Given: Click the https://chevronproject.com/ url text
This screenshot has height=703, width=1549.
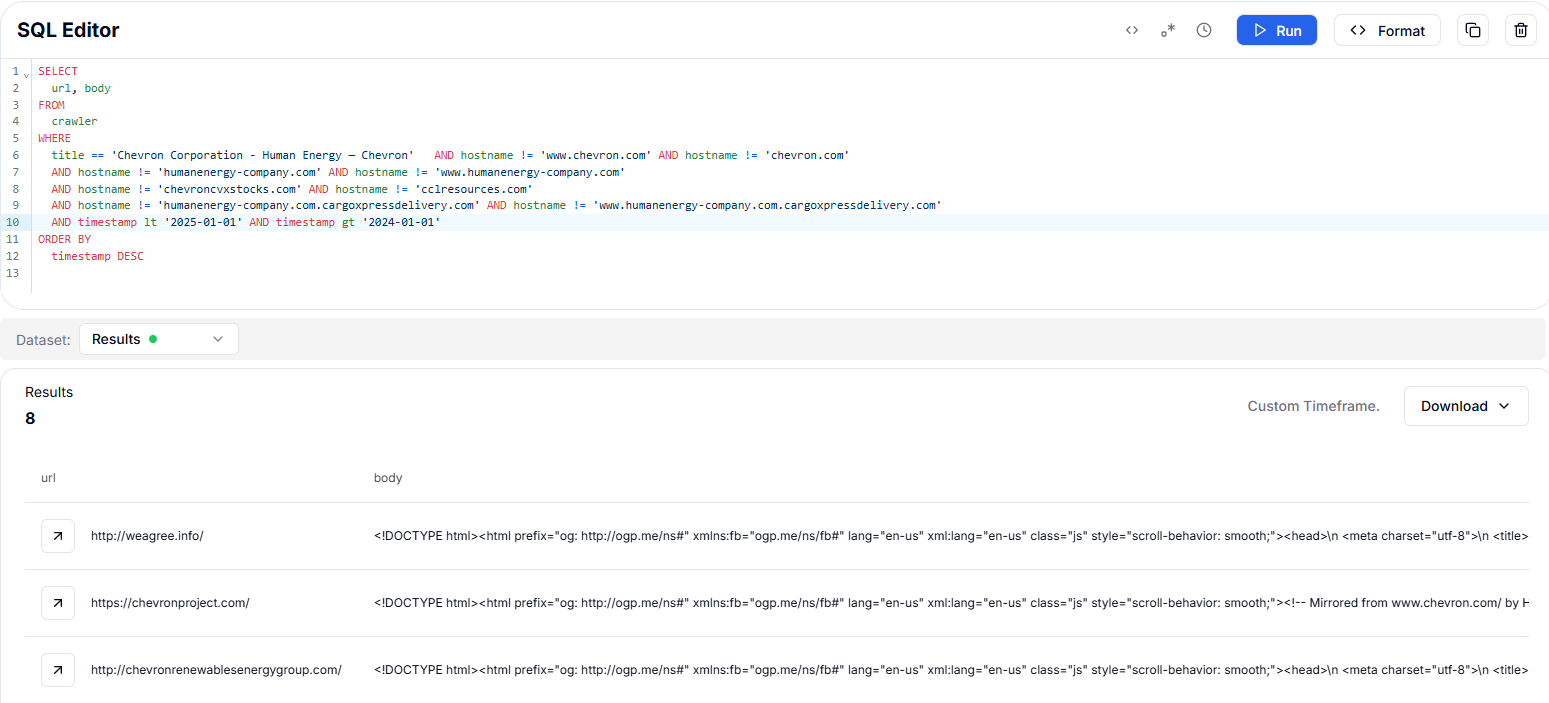Looking at the screenshot, I should (170, 603).
